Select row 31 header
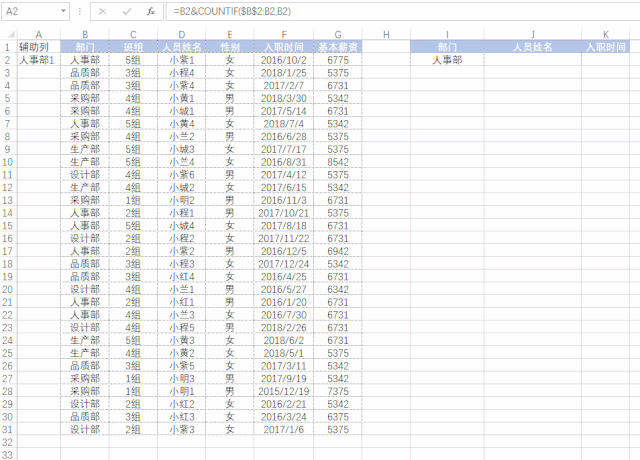 coord(8,429)
